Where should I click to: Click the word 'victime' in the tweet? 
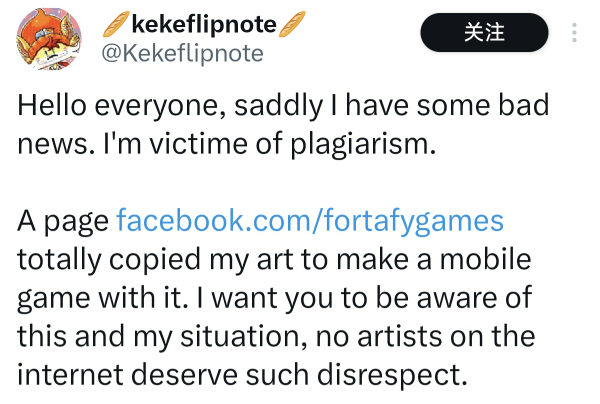[x=175, y=142]
